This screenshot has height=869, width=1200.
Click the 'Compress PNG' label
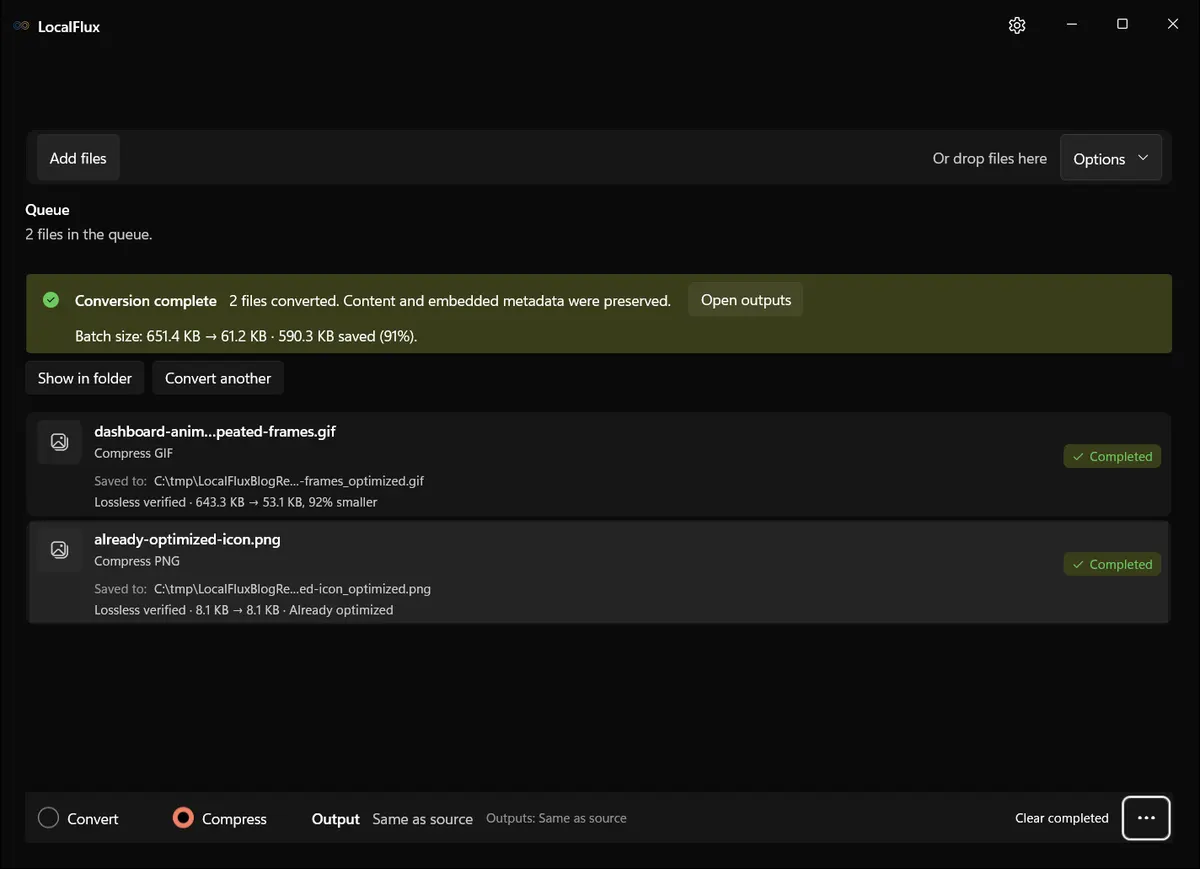[137, 561]
